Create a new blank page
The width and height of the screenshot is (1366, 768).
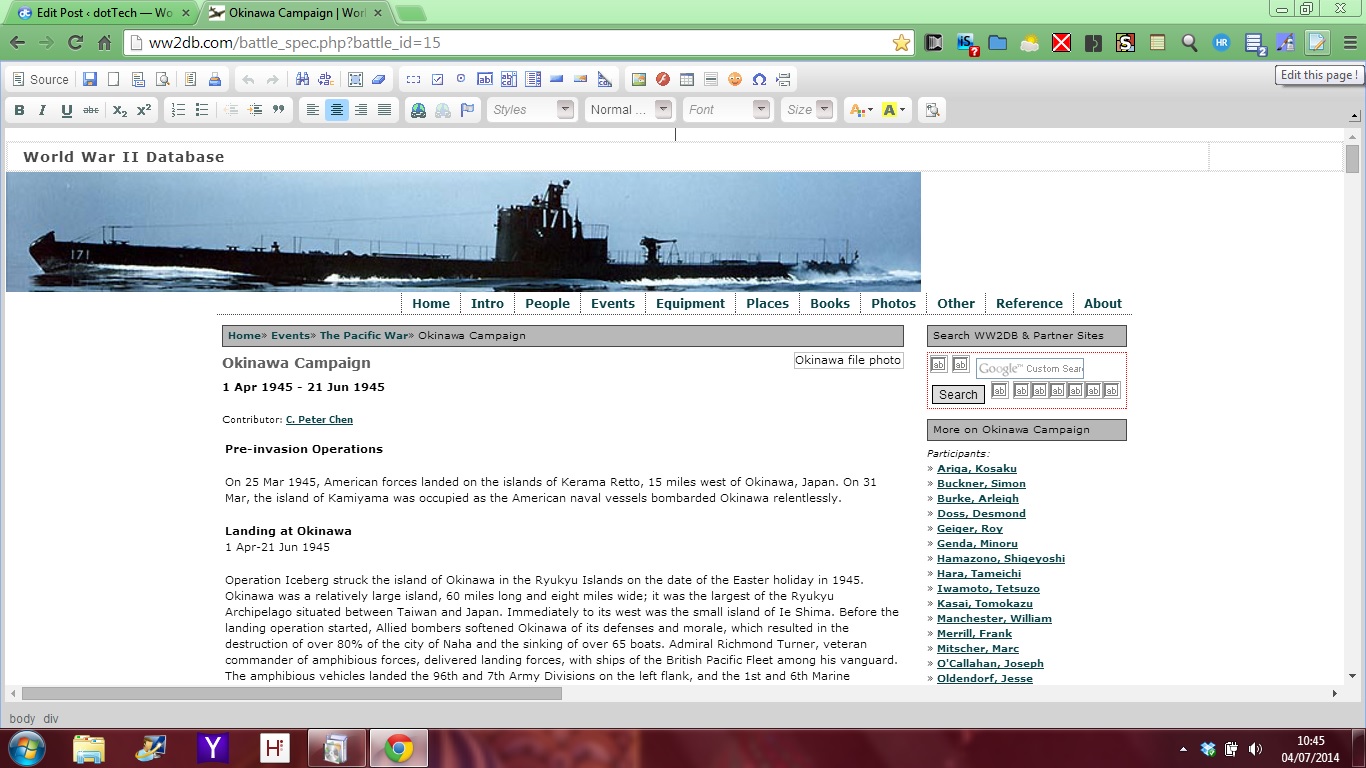coord(114,79)
